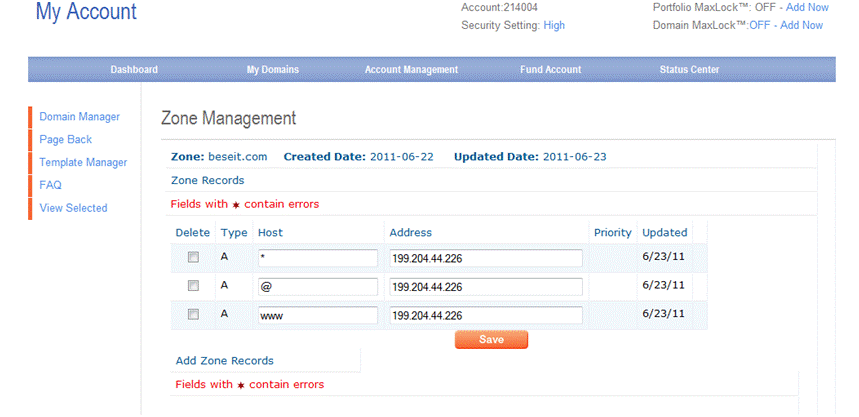Click the High security setting link
The height and width of the screenshot is (417, 859).
[x=554, y=25]
